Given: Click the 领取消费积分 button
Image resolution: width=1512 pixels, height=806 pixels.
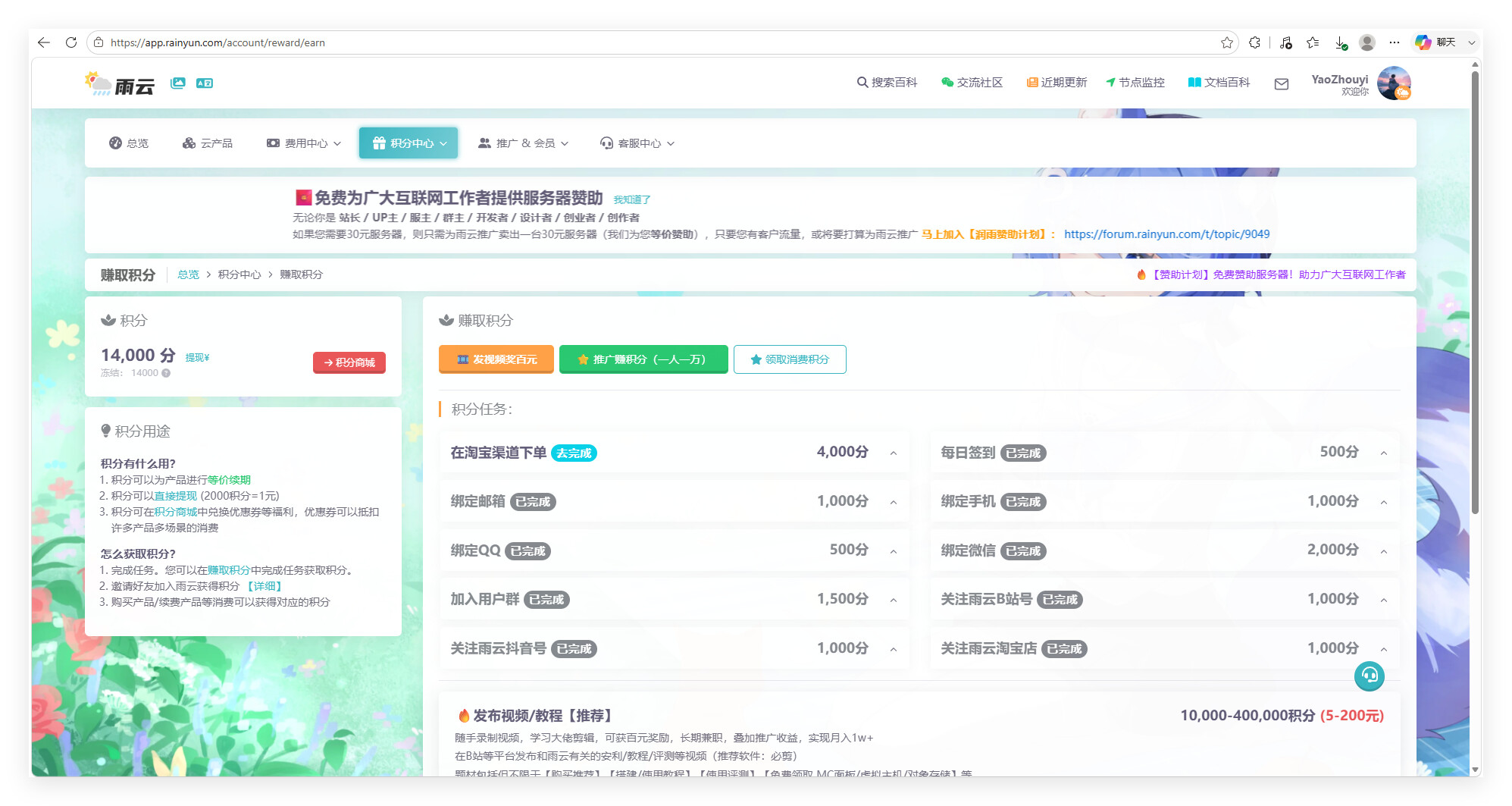Looking at the screenshot, I should (790, 359).
